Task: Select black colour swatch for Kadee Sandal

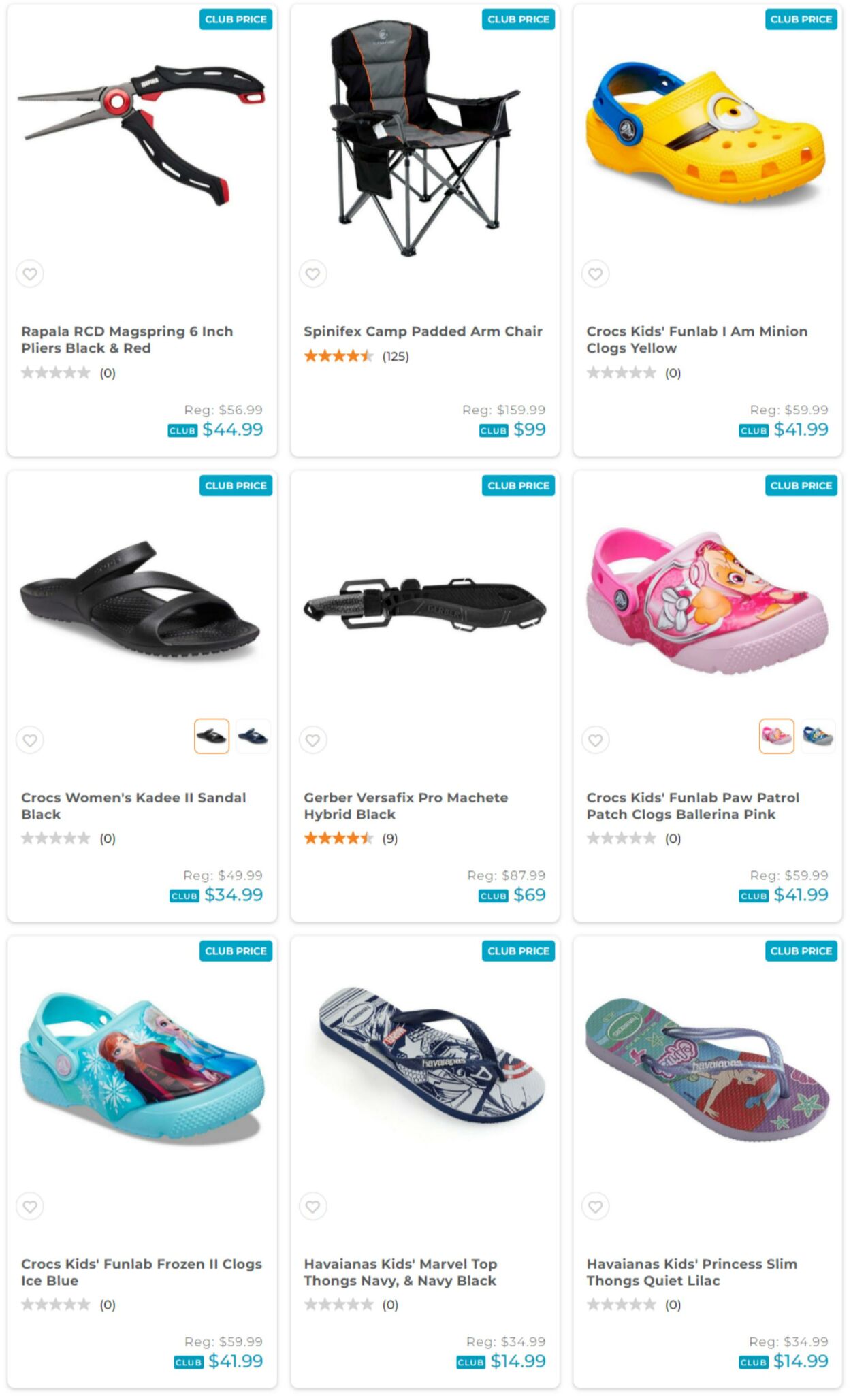Action: click(212, 736)
